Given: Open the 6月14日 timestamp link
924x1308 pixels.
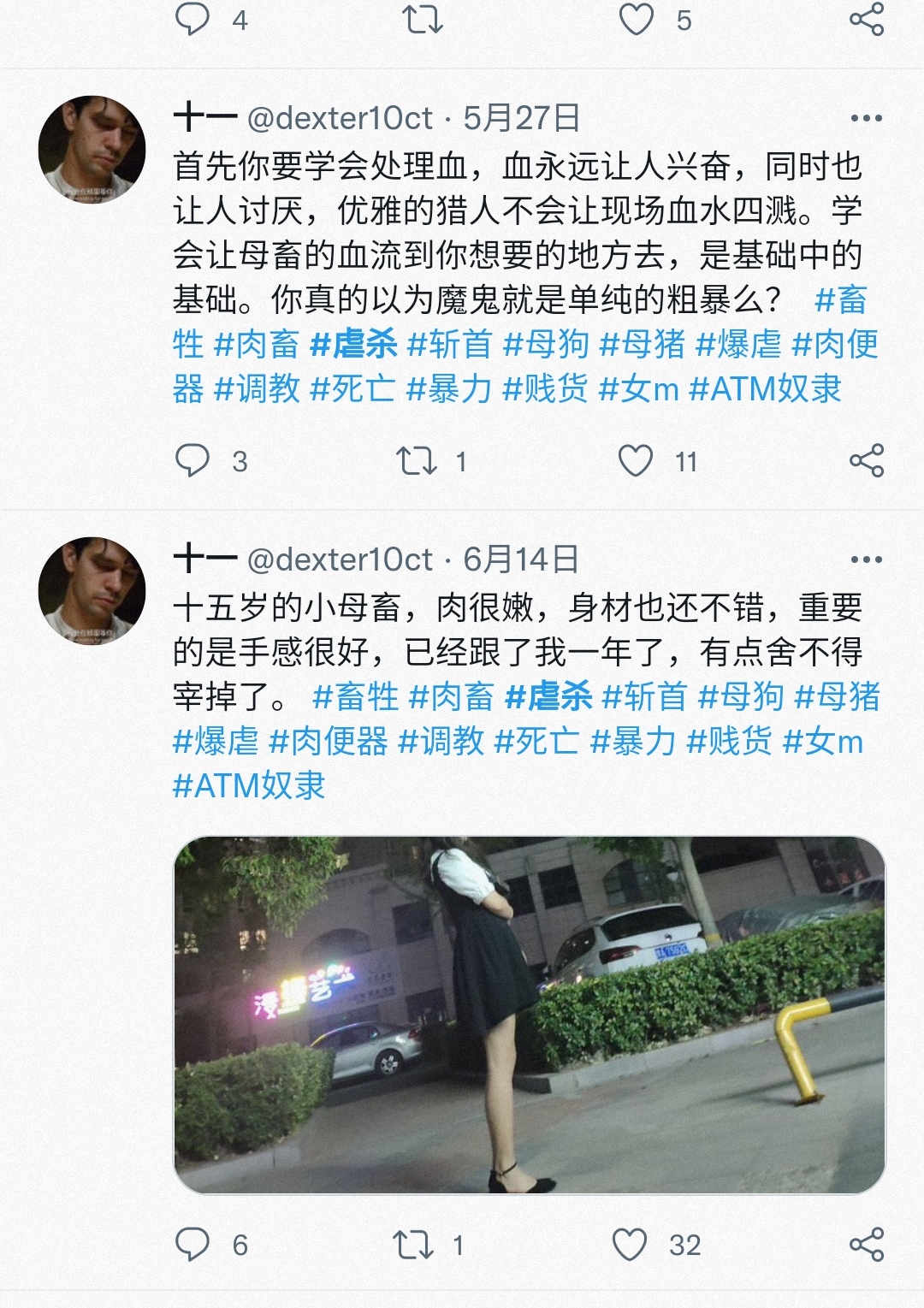Looking at the screenshot, I should 521,559.
